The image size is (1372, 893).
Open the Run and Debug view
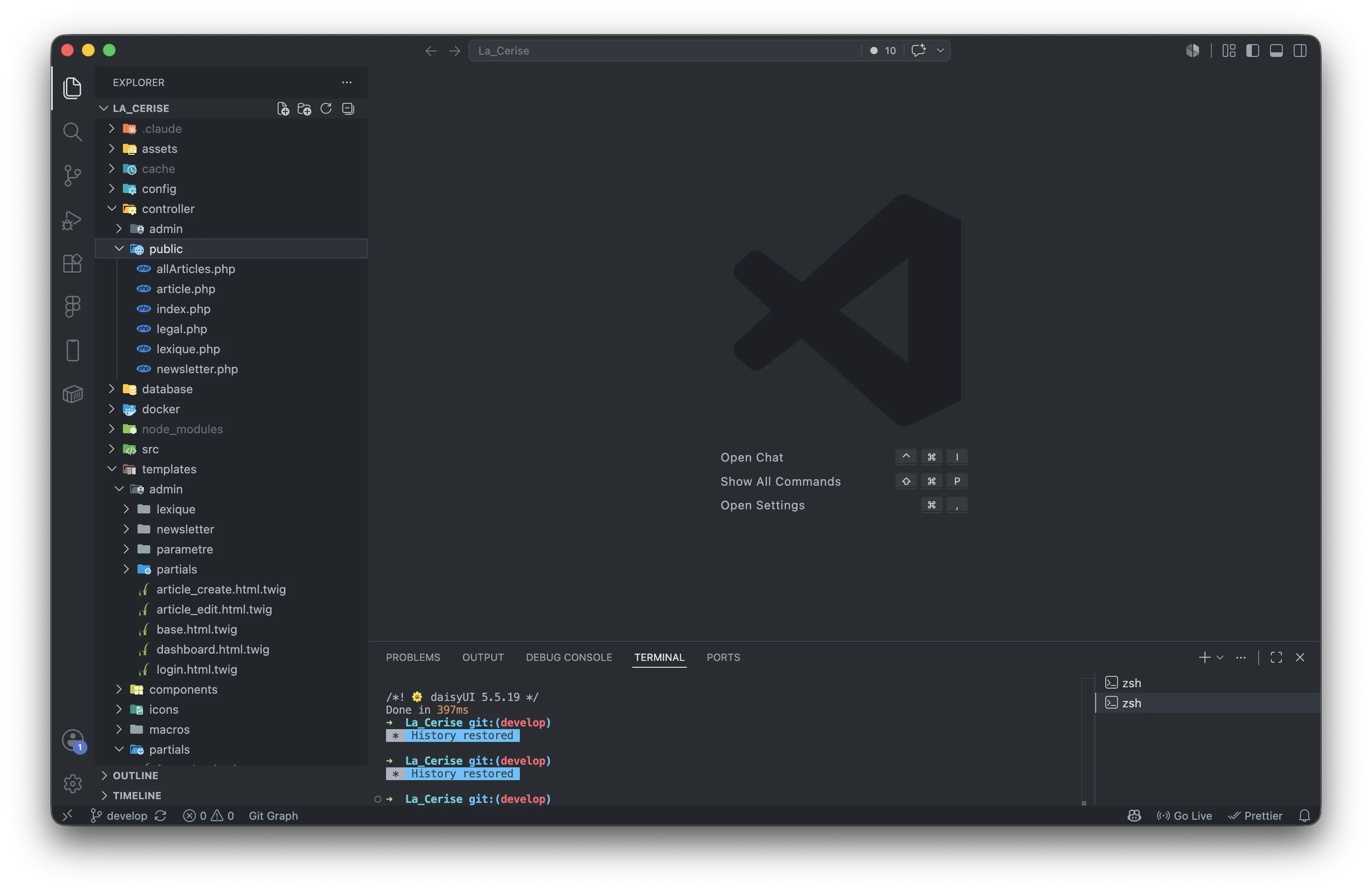(72, 220)
